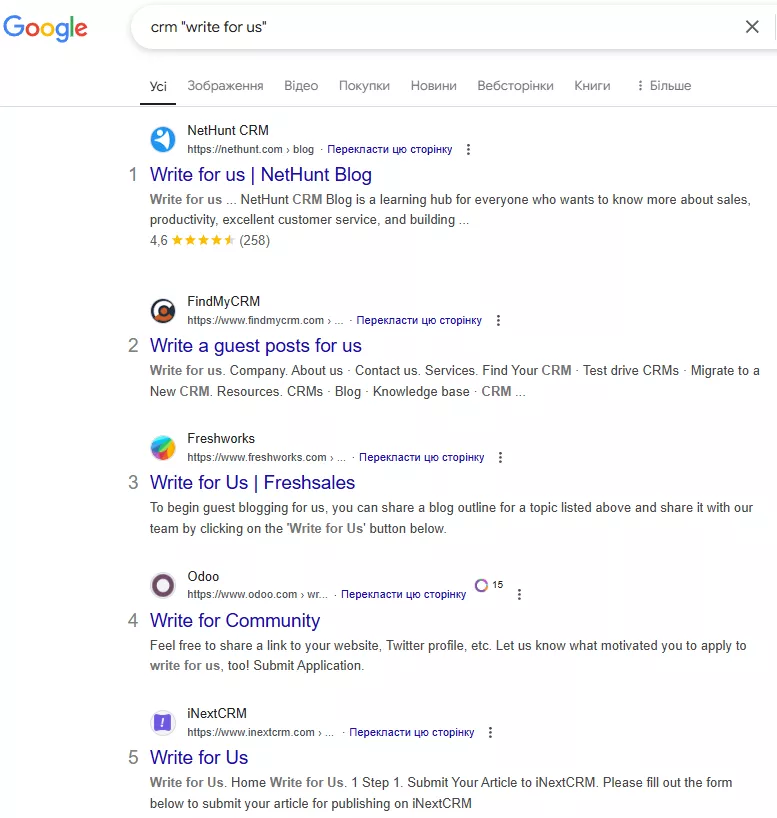777x818 pixels.
Task: Open the Write for Community Odoo result
Action: pyautogui.click(x=235, y=621)
